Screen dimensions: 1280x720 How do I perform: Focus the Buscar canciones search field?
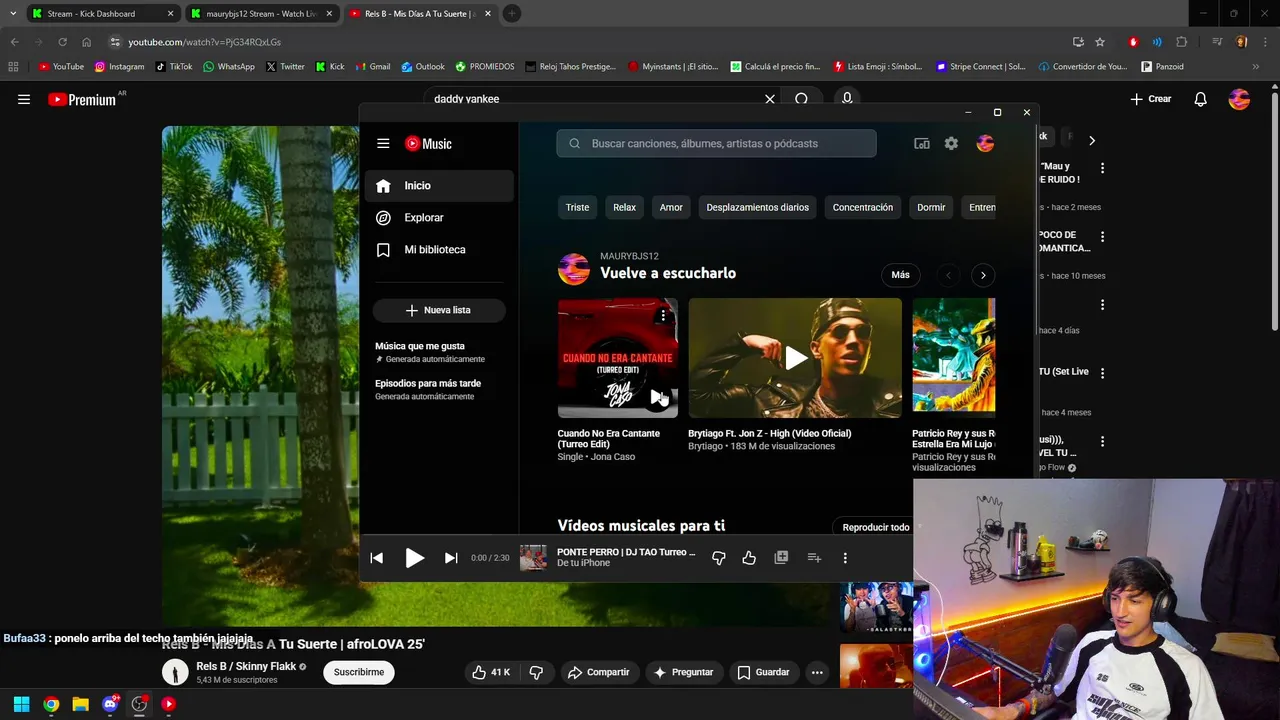[716, 144]
